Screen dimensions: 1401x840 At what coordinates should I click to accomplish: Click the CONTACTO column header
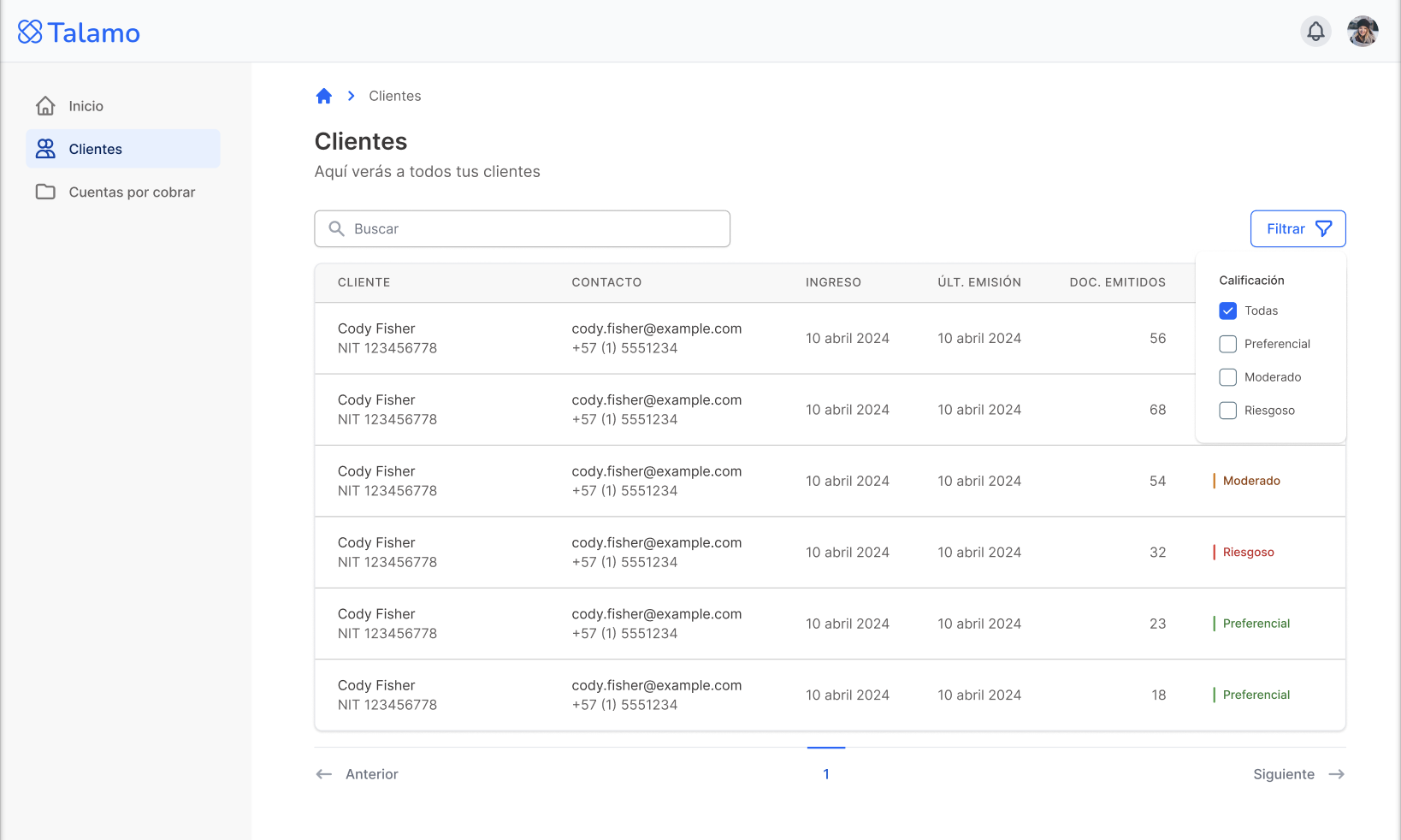click(x=606, y=282)
